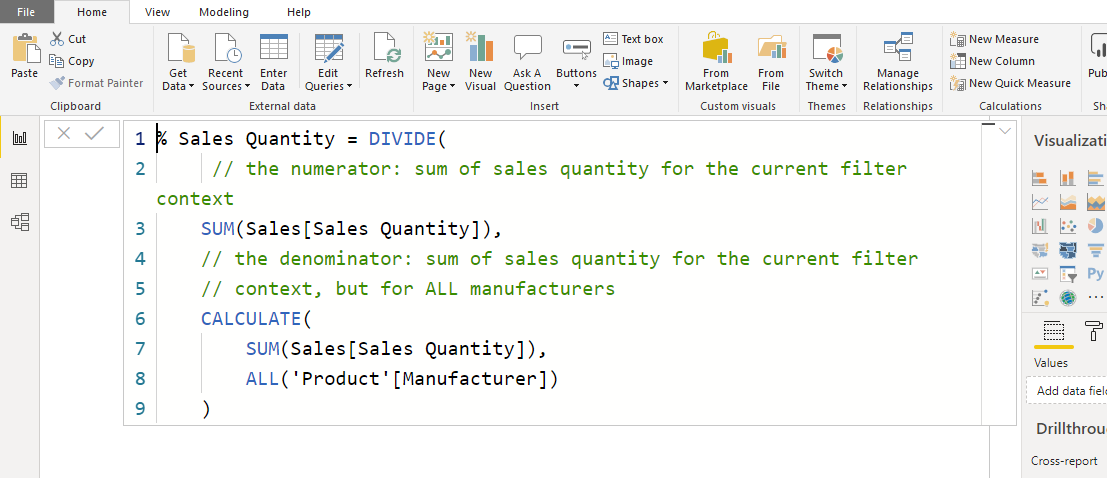Commit the formula with the checkmark
This screenshot has height=478, width=1107.
95,134
